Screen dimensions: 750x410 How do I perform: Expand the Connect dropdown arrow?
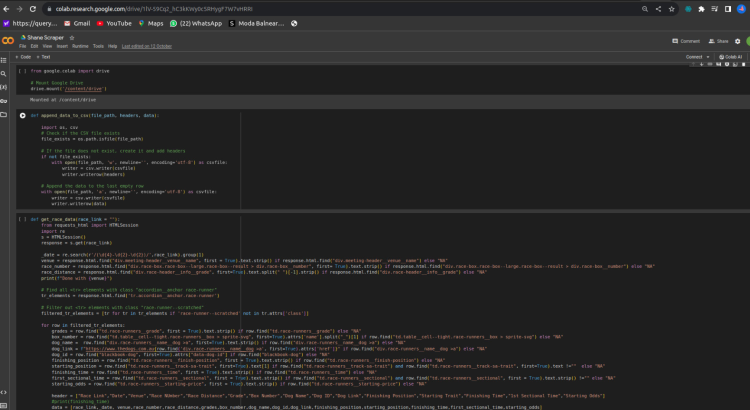click(709, 57)
